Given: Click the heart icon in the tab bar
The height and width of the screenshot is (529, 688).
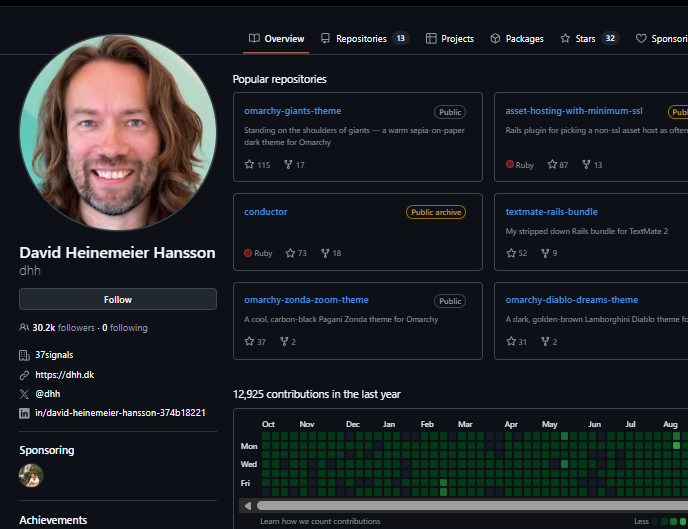Looking at the screenshot, I should (x=641, y=39).
